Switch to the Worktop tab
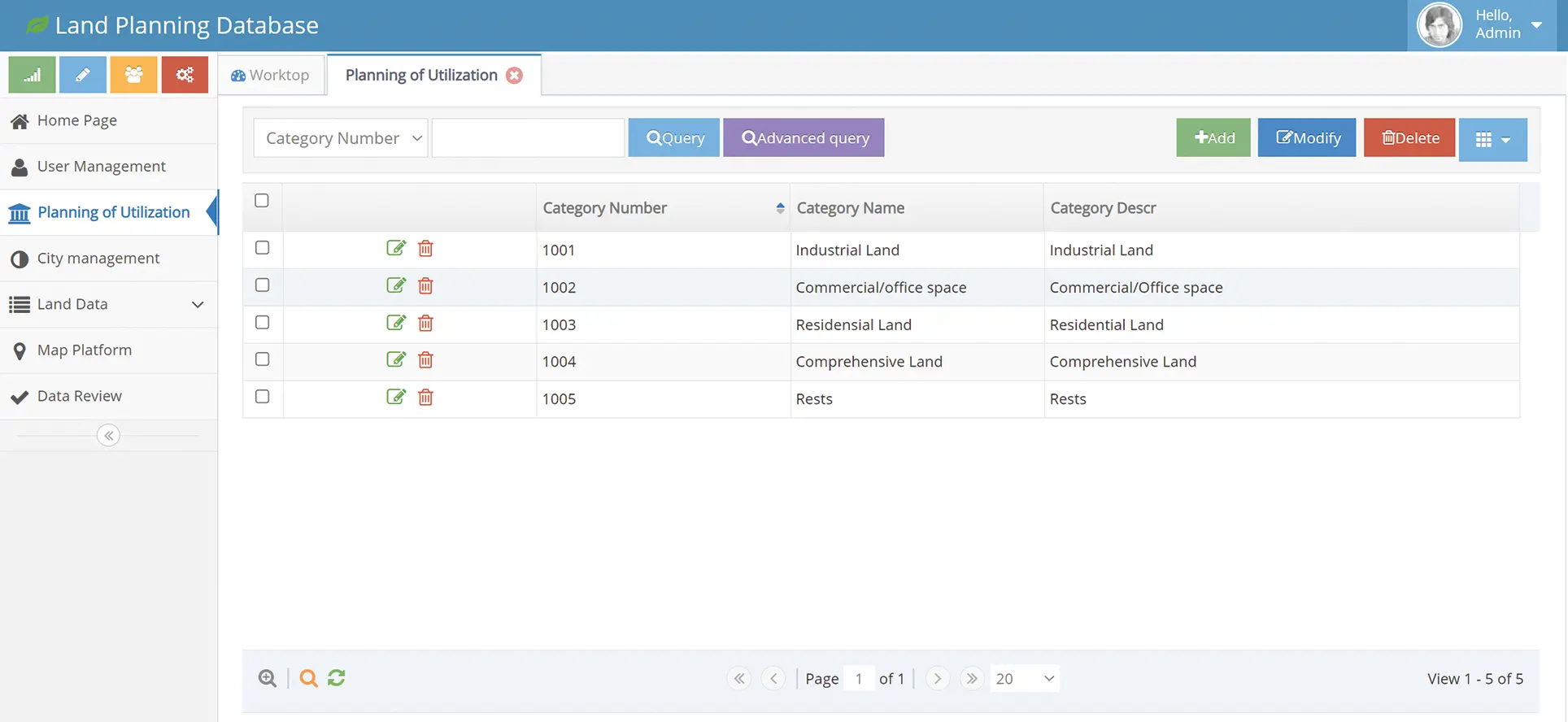Screen dimensions: 1568x722 [x=271, y=75]
